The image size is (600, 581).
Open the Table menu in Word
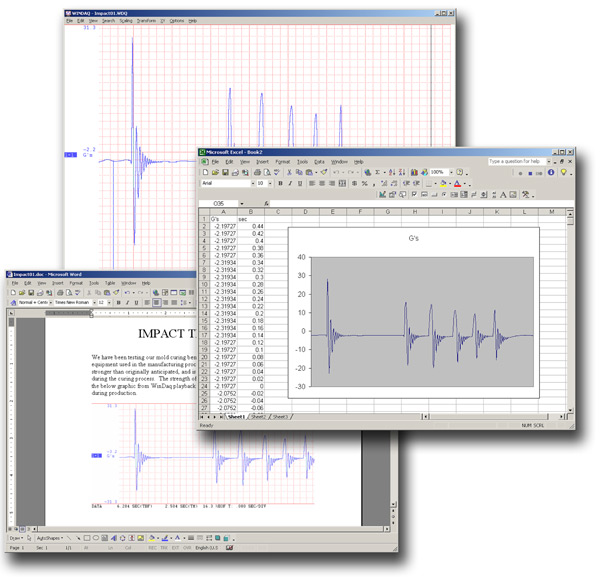pyautogui.click(x=110, y=283)
